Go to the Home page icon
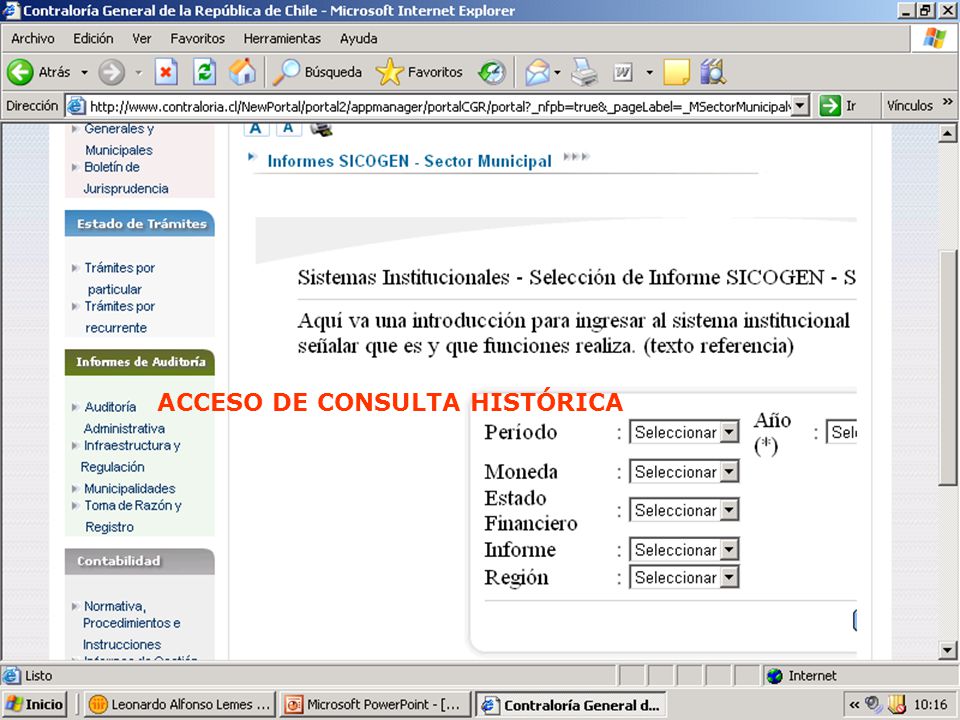Viewport: 960px width, 720px height. 242,72
